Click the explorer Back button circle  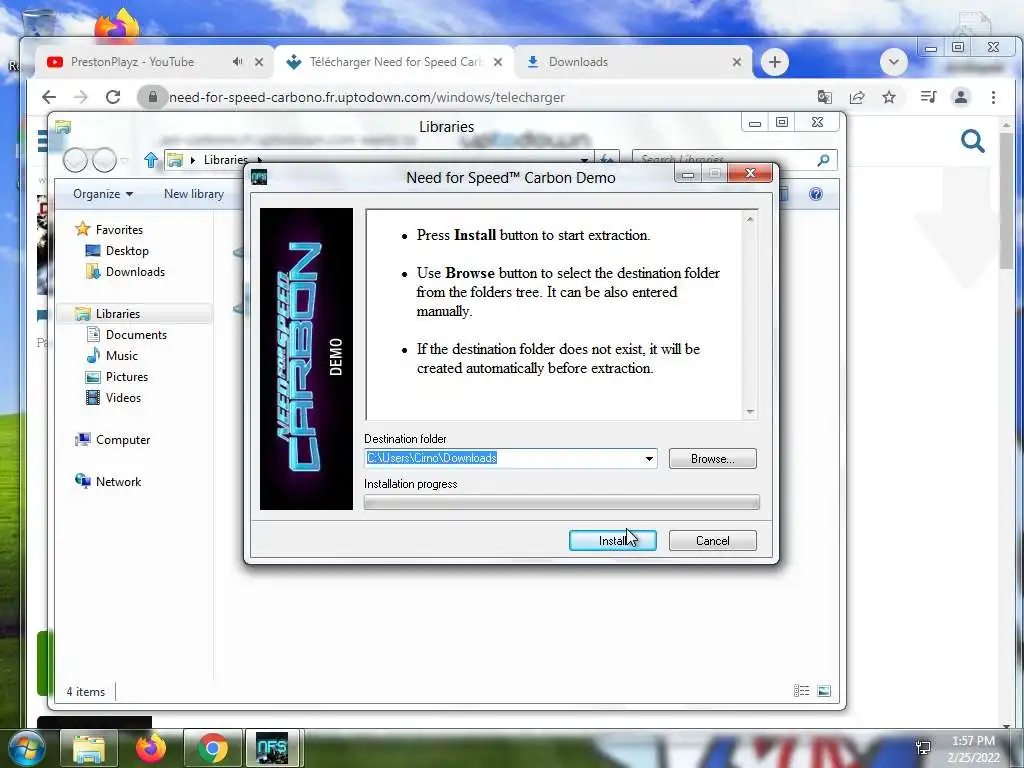point(75,159)
